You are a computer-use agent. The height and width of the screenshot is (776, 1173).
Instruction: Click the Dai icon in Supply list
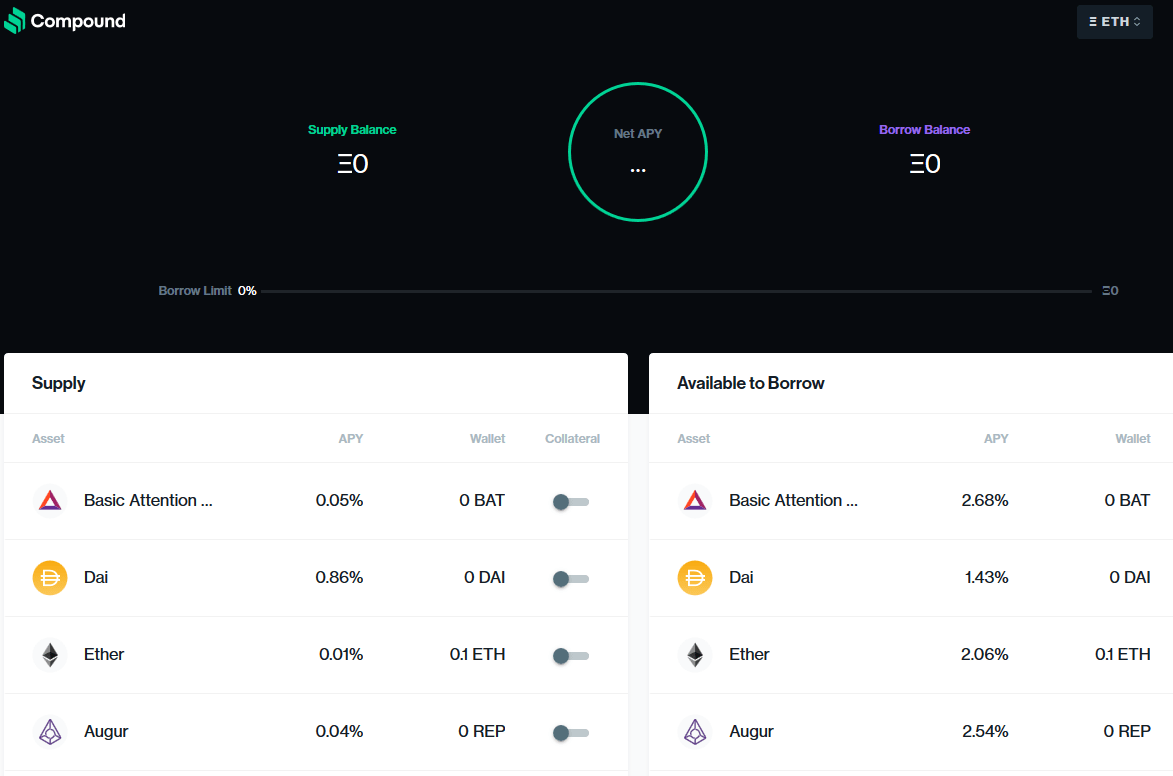coord(50,578)
